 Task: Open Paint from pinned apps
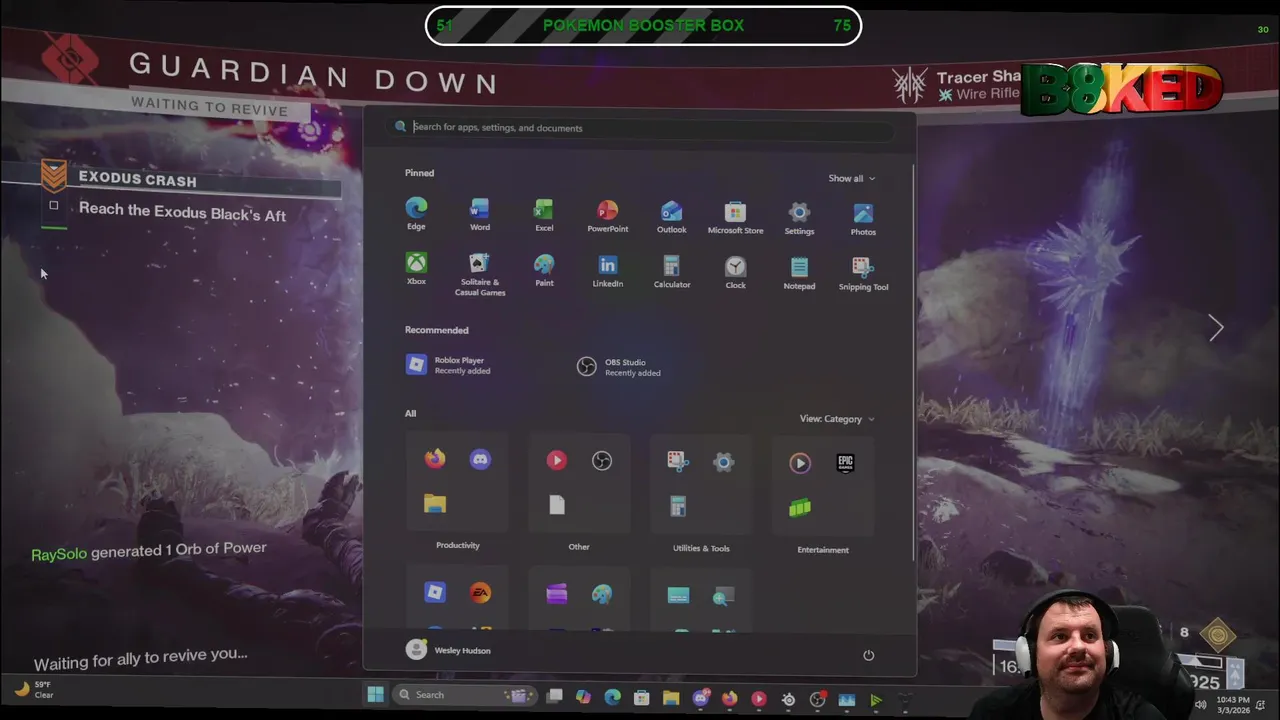pos(544,269)
